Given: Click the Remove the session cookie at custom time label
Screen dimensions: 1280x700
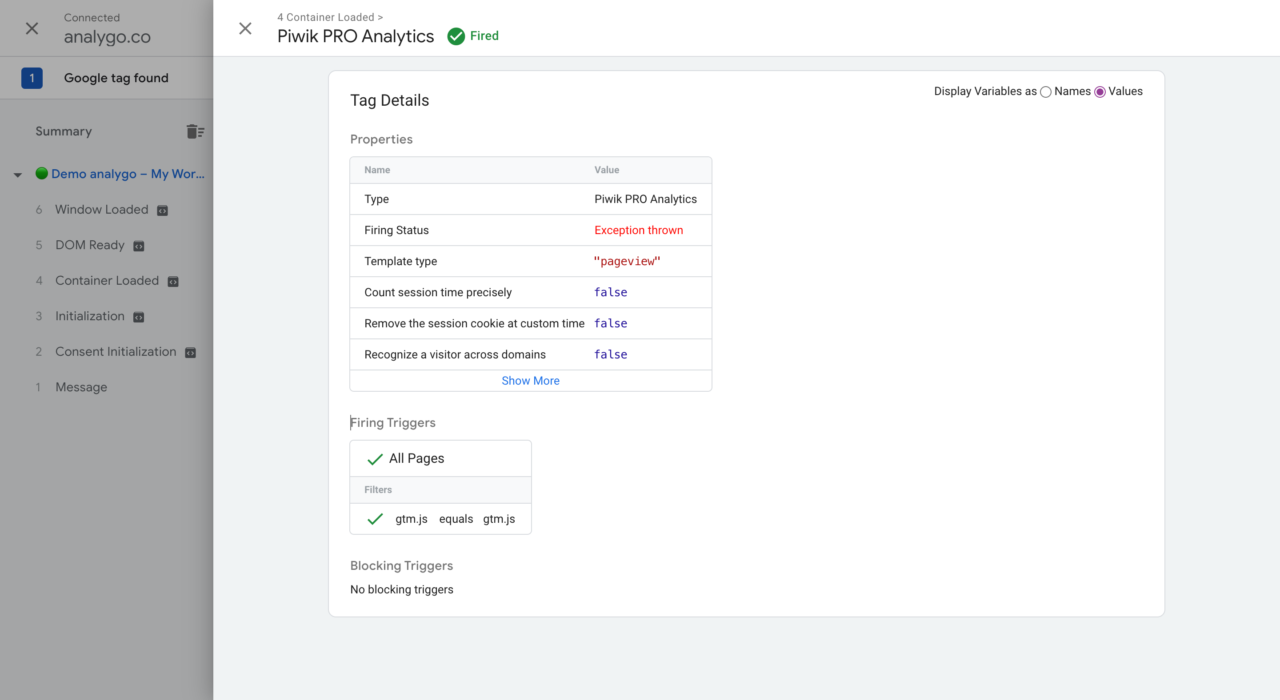Looking at the screenshot, I should pos(474,323).
